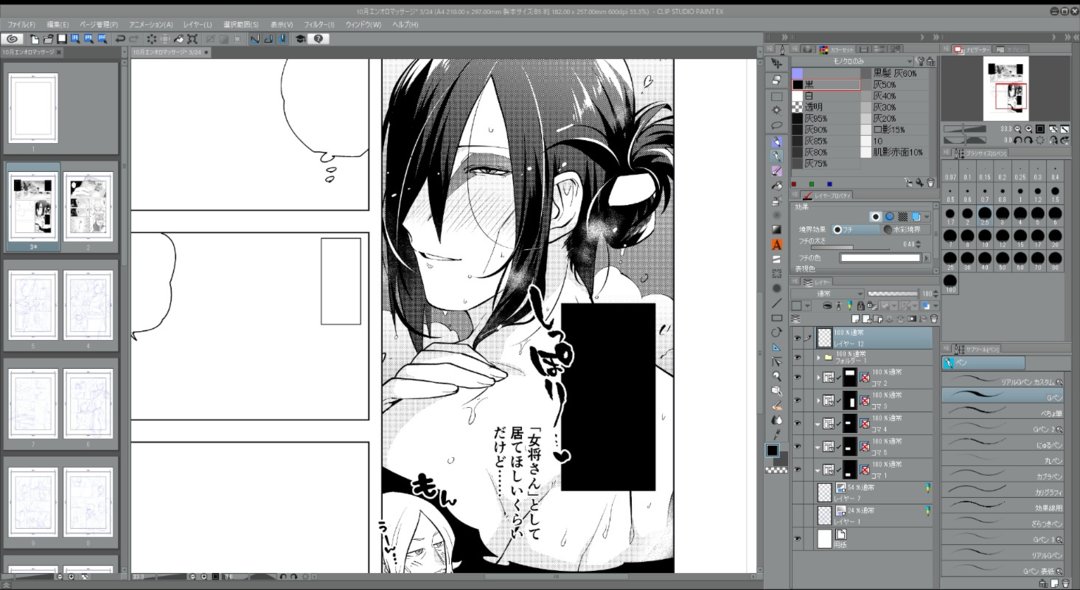The width and height of the screenshot is (1080, 590).
Task: Expand the コマ 2 frame folder
Action: click(818, 377)
